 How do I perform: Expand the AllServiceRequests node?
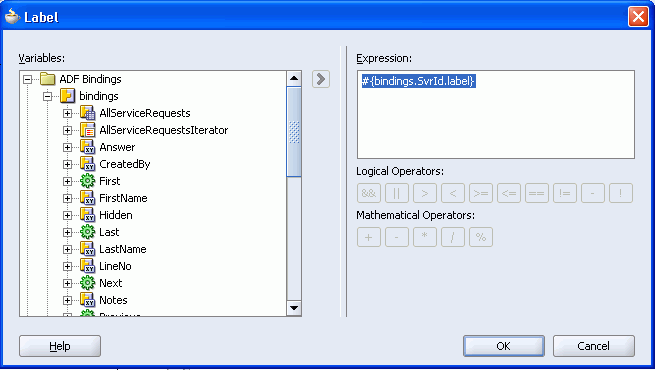click(67, 113)
